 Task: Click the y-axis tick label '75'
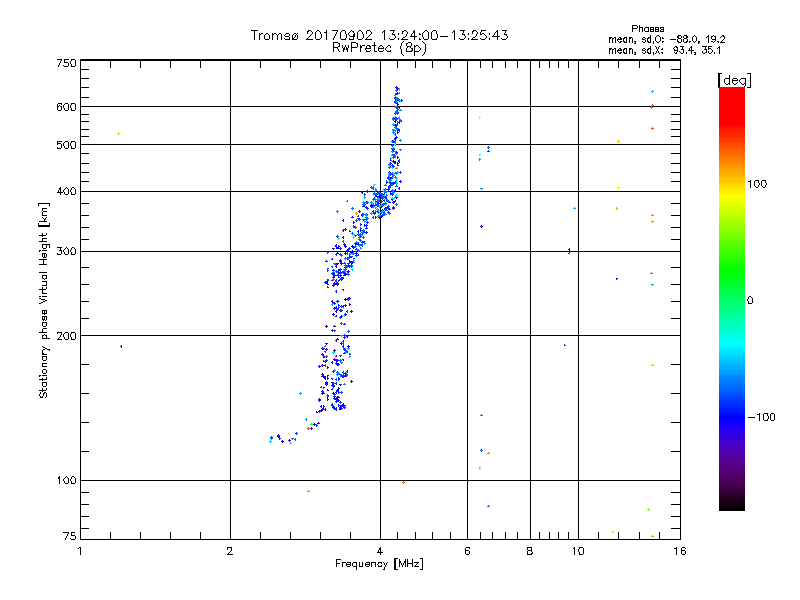click(70, 536)
